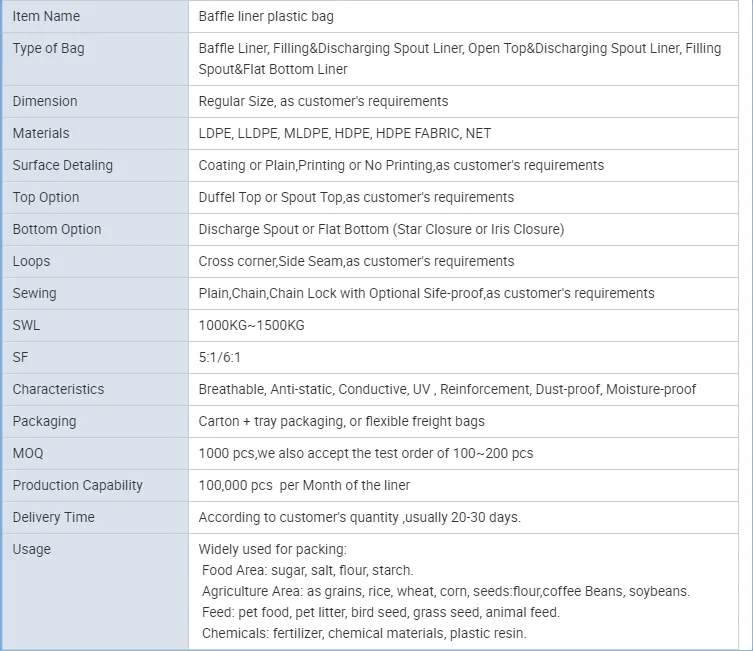Click the "Sewing" row label
The width and height of the screenshot is (753, 651).
point(34,293)
